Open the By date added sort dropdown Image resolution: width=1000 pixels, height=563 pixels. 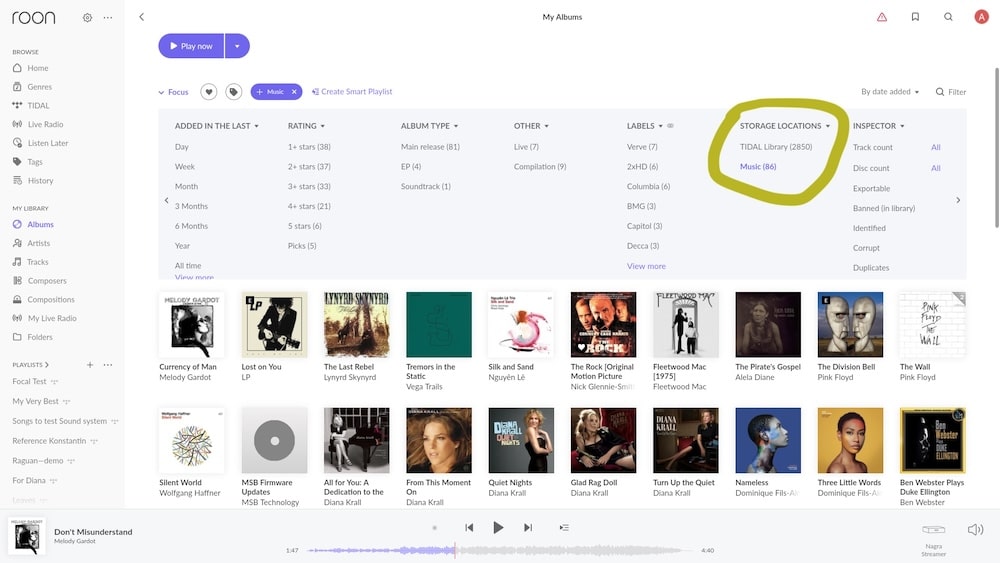(890, 92)
